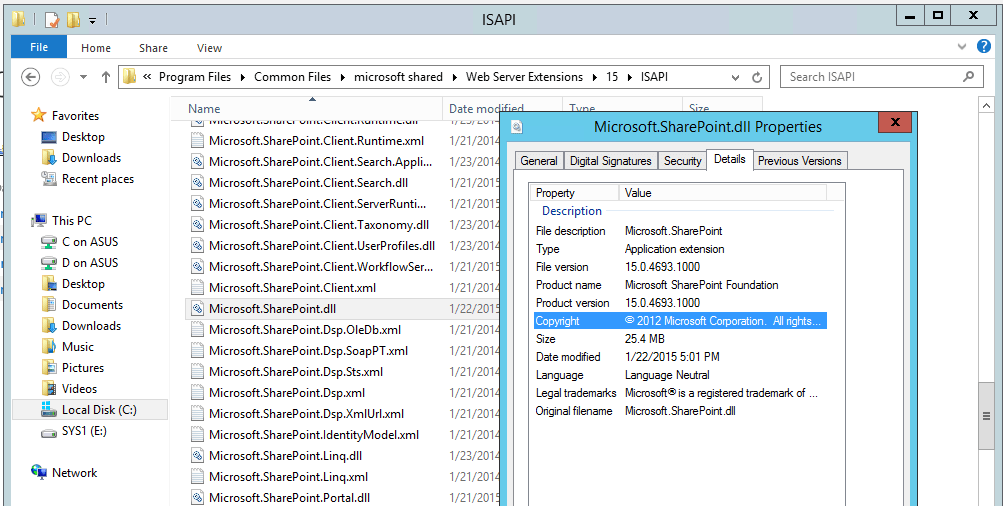1003x506 pixels.
Task: Click icon of Microsoft.SharePoint.Dsp.Sts.xml
Action: coord(198,372)
